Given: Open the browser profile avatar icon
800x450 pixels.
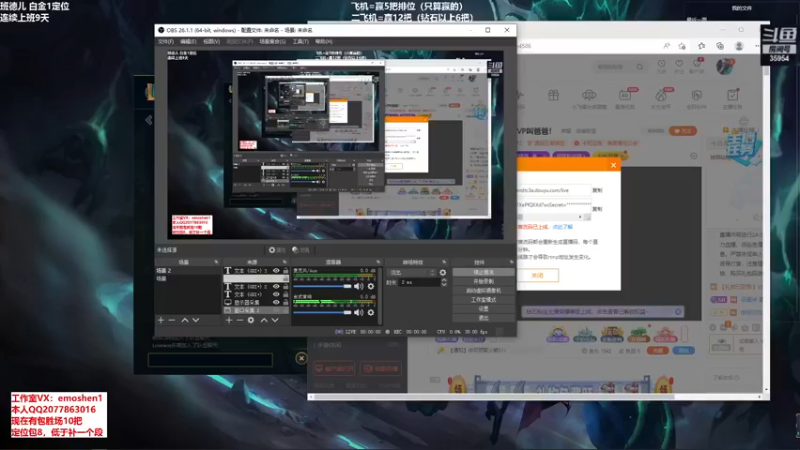Looking at the screenshot, I should (739, 46).
